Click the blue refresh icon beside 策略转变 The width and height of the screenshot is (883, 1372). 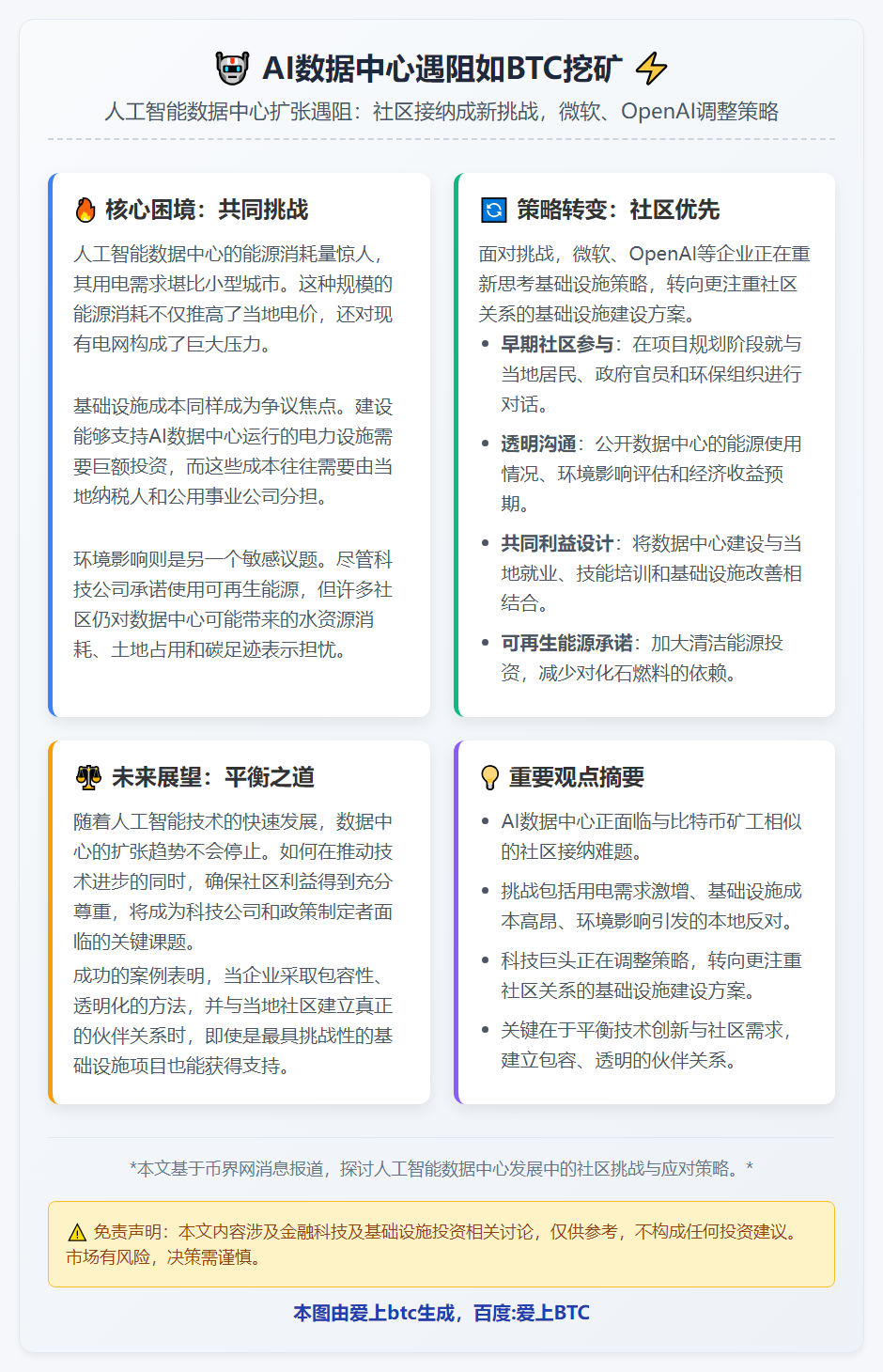point(493,210)
